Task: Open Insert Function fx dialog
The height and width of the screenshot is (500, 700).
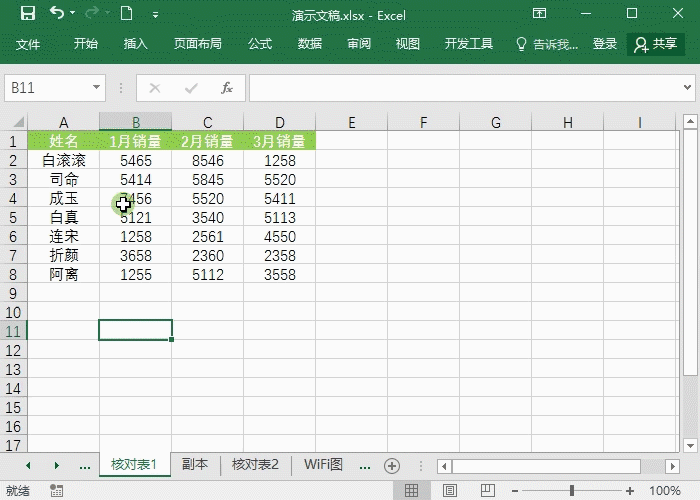Action: (227, 88)
